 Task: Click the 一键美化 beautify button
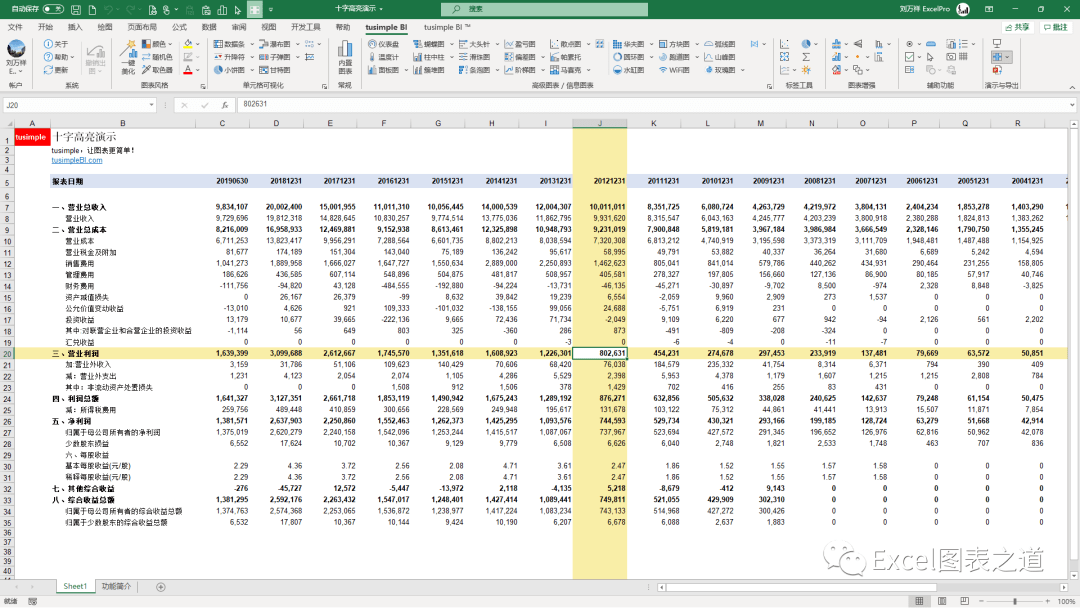pos(128,57)
